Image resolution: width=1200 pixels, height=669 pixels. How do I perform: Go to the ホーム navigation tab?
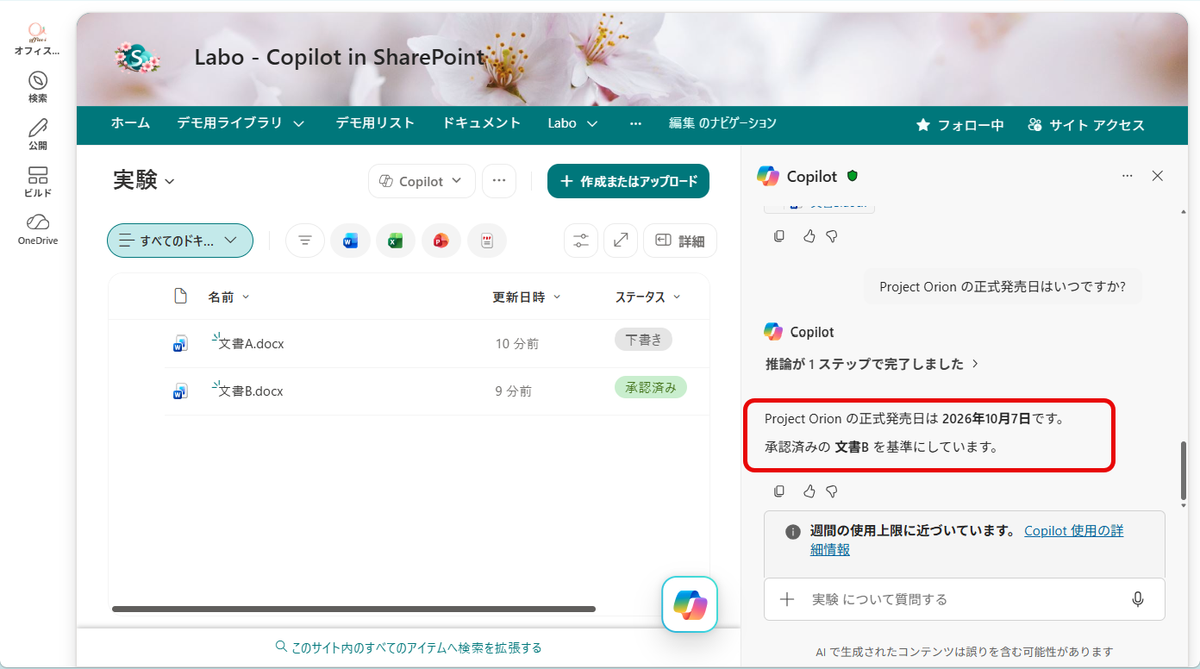(x=130, y=123)
